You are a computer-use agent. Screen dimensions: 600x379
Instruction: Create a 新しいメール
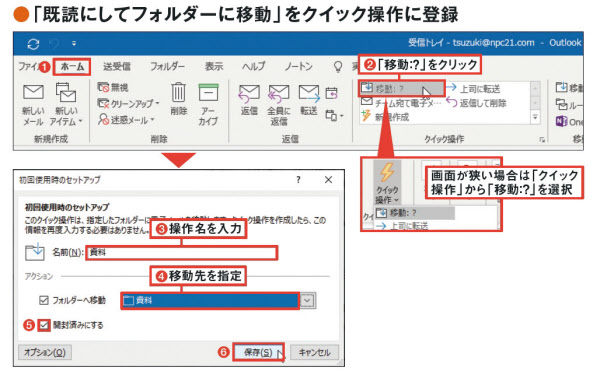(x=33, y=105)
